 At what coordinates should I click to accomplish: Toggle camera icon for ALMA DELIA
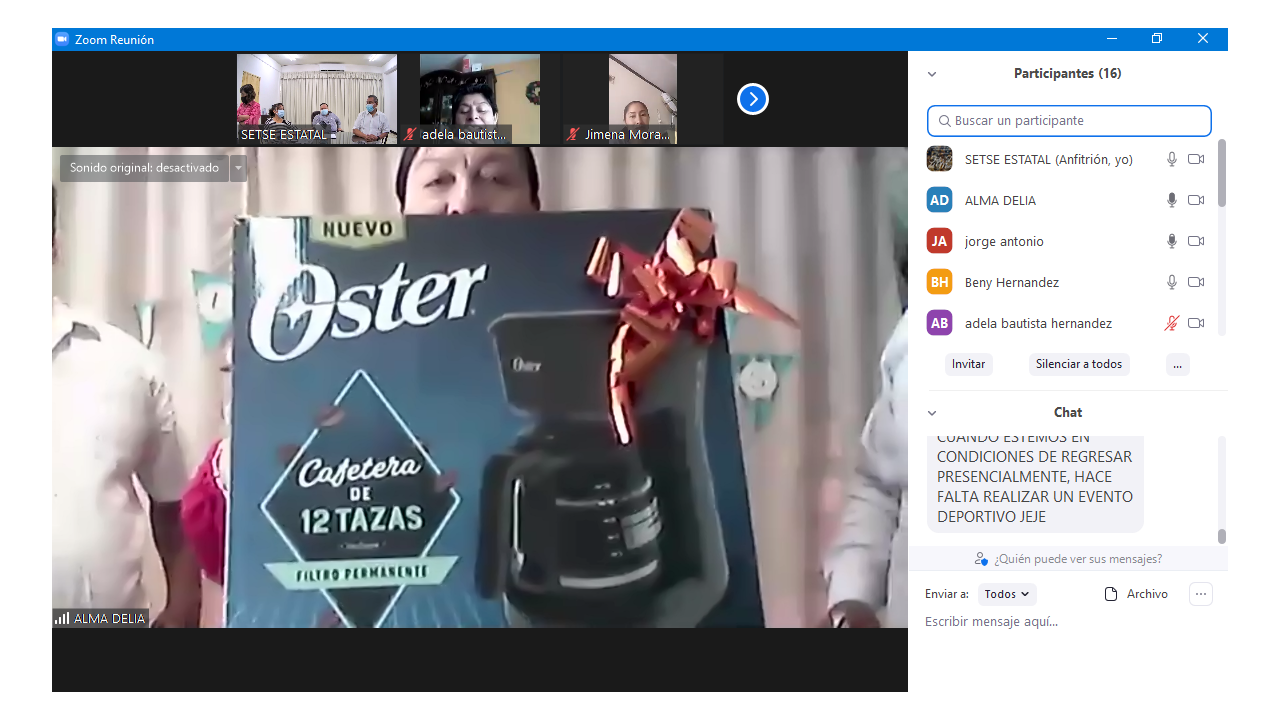[x=1196, y=200]
